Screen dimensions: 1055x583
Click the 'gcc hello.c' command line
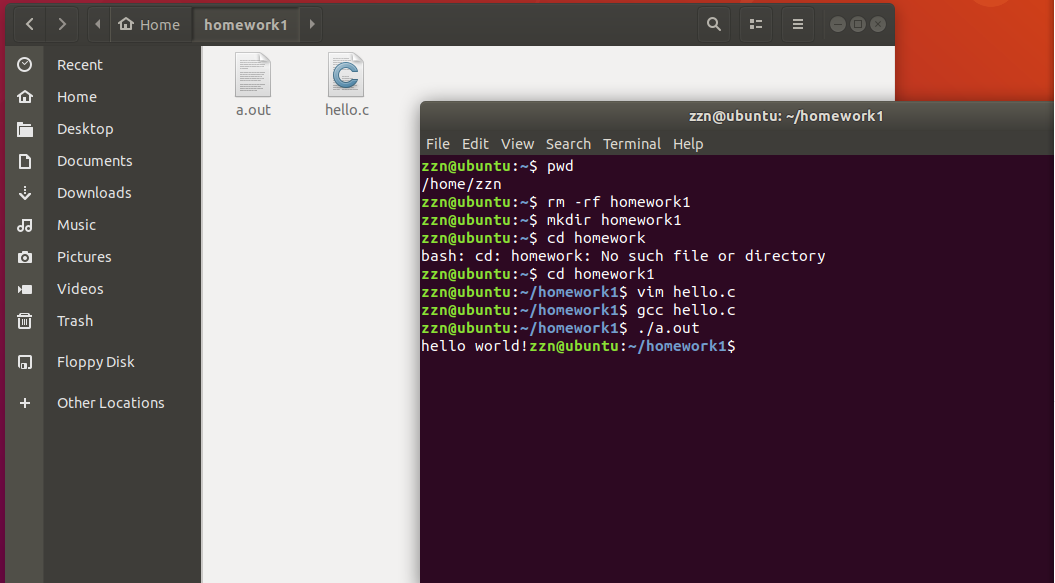579,310
